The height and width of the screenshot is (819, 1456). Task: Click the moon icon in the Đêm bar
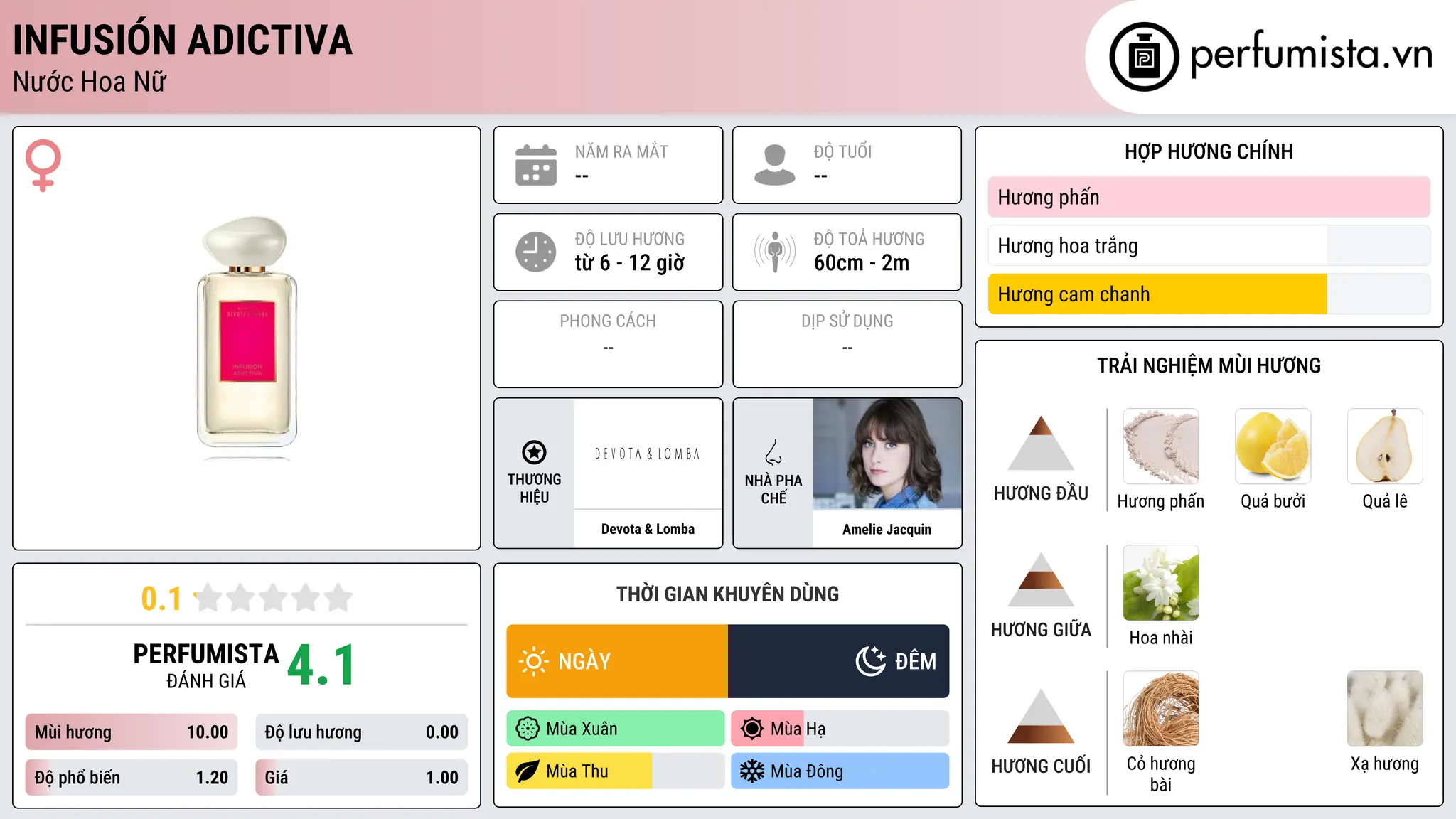click(x=871, y=661)
